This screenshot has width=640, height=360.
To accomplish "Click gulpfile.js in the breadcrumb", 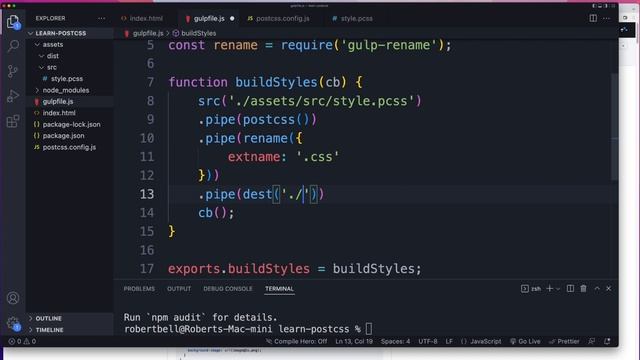I will [148, 33].
